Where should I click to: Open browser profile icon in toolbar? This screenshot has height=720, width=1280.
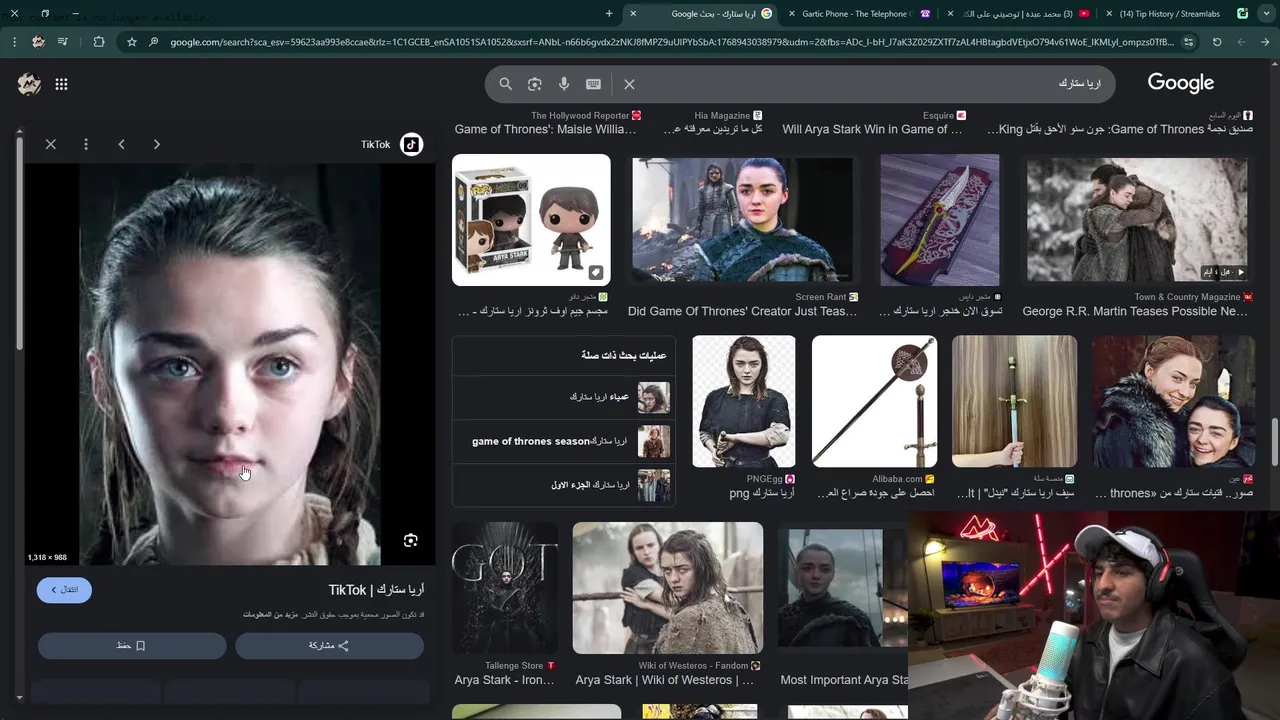pos(38,42)
